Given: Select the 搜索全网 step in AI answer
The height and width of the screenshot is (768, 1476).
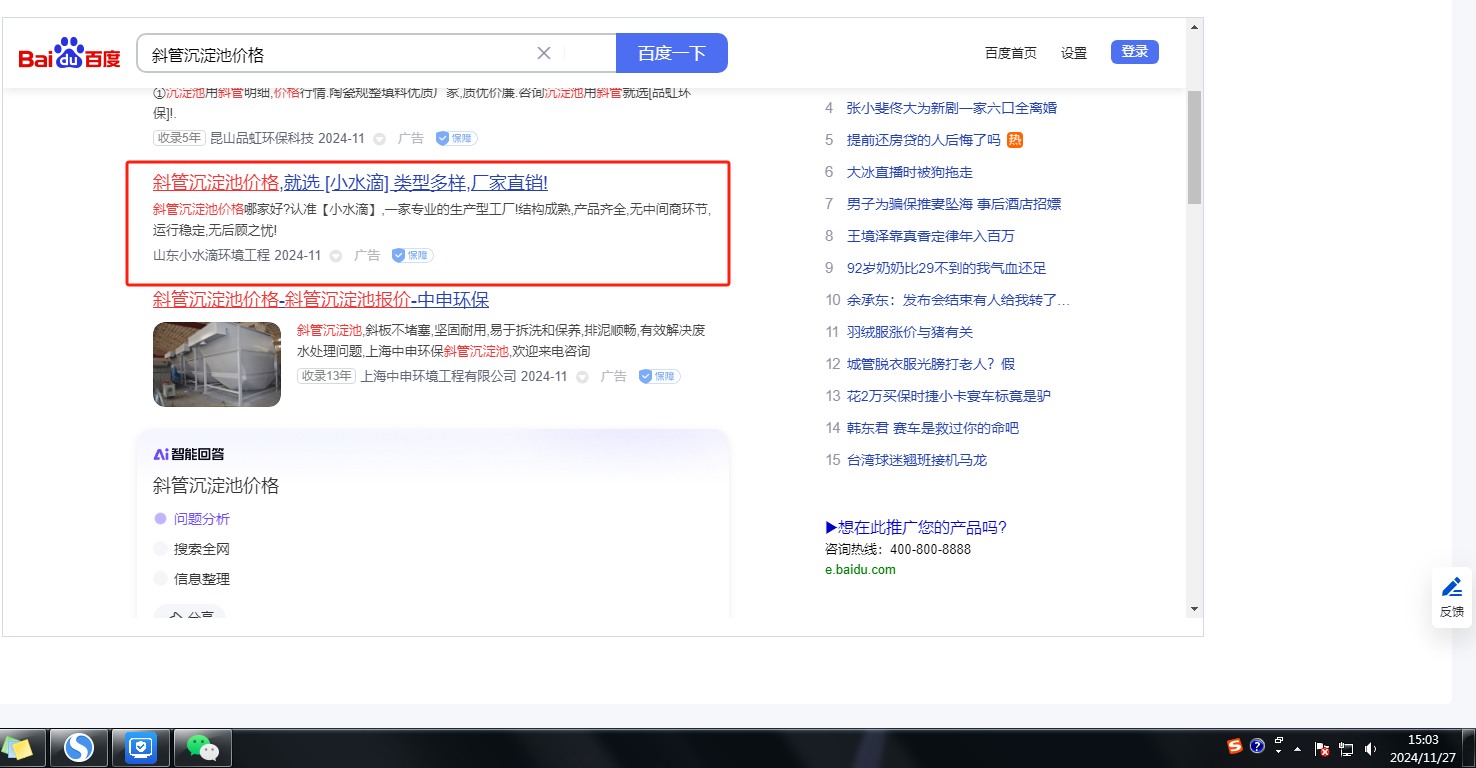Looking at the screenshot, I should pos(201,549).
